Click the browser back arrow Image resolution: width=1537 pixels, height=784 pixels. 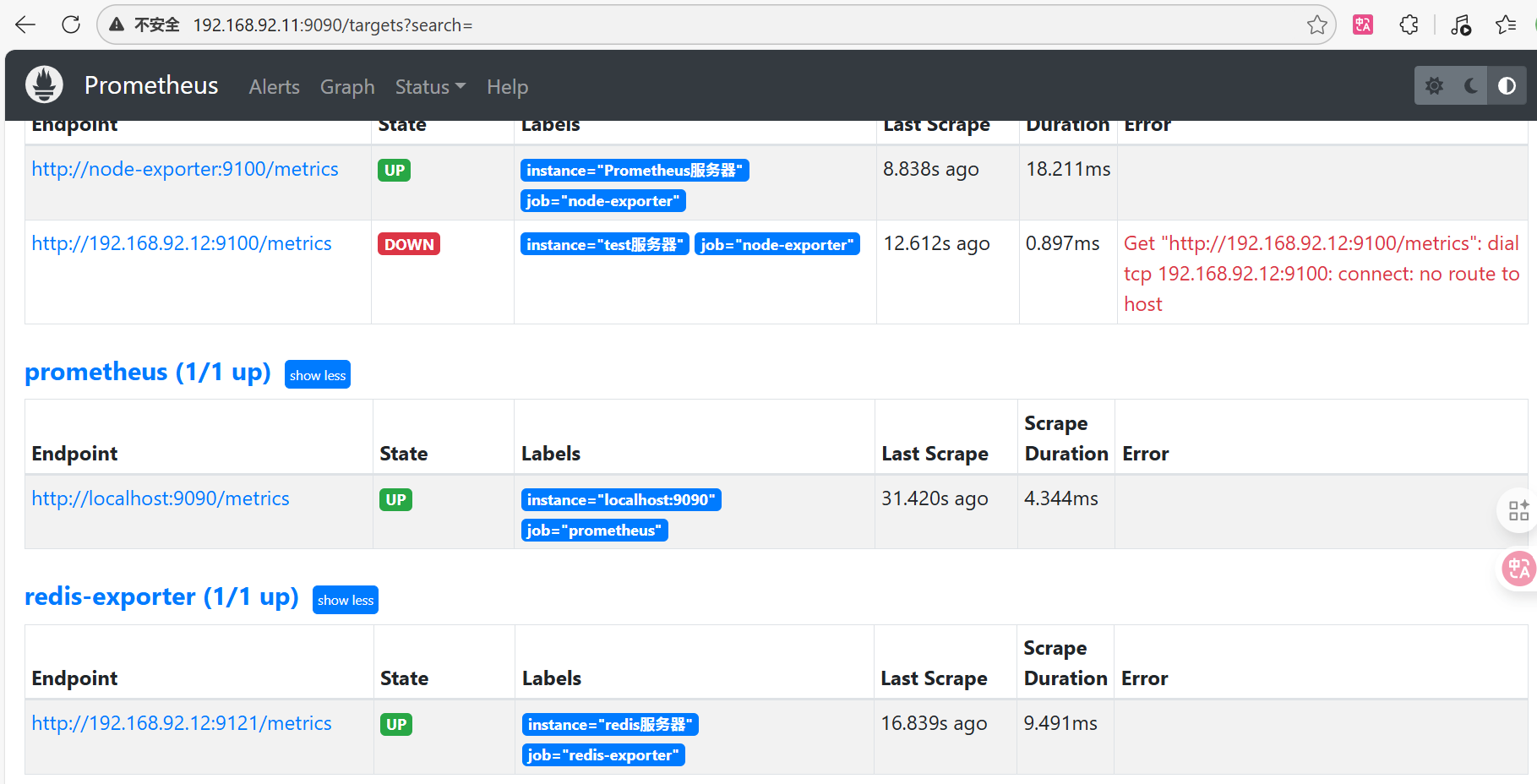pyautogui.click(x=25, y=24)
